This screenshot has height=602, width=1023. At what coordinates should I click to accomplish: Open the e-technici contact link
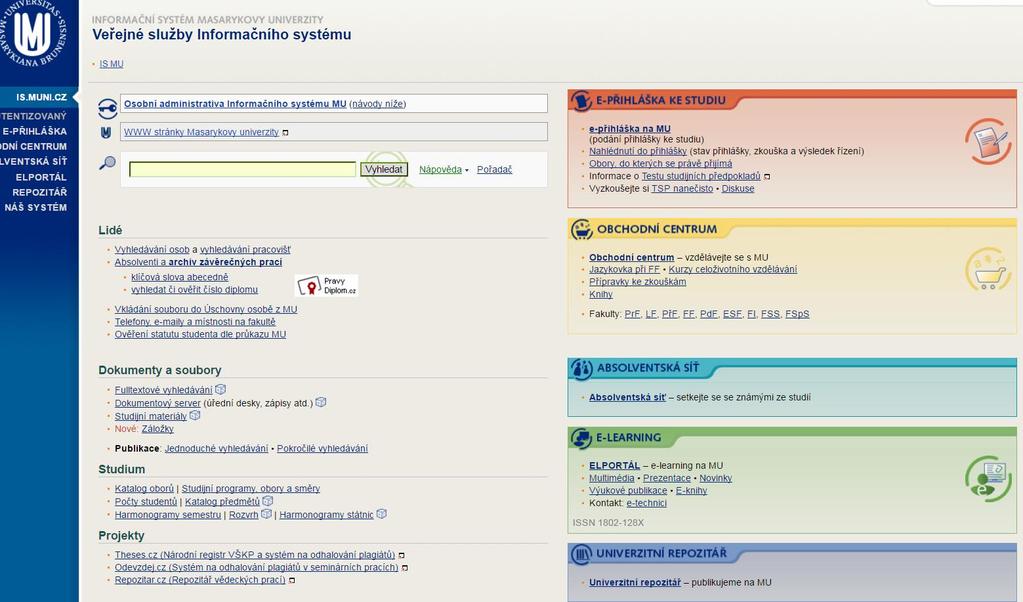pos(646,503)
